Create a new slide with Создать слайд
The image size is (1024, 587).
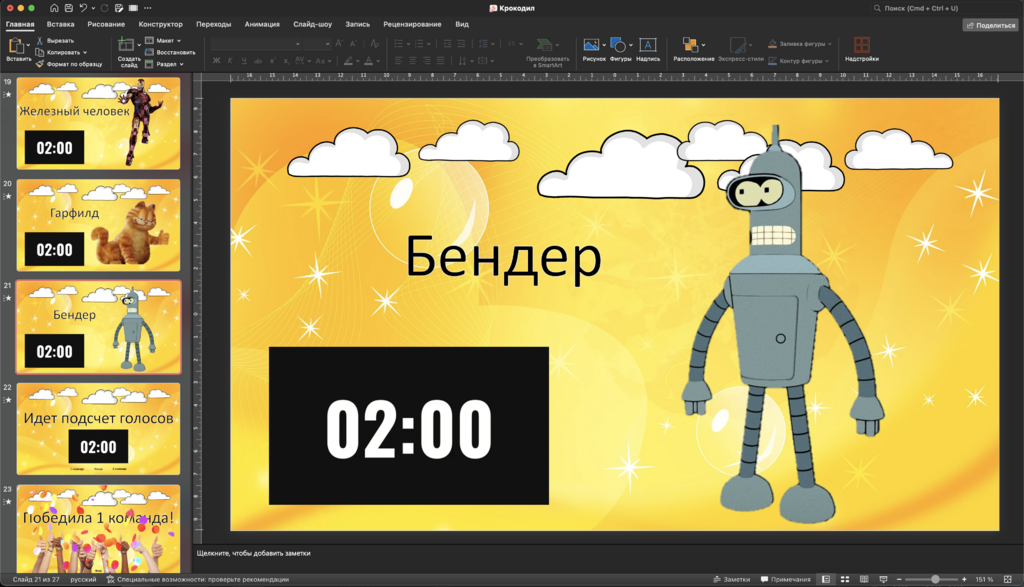pyautogui.click(x=129, y=52)
